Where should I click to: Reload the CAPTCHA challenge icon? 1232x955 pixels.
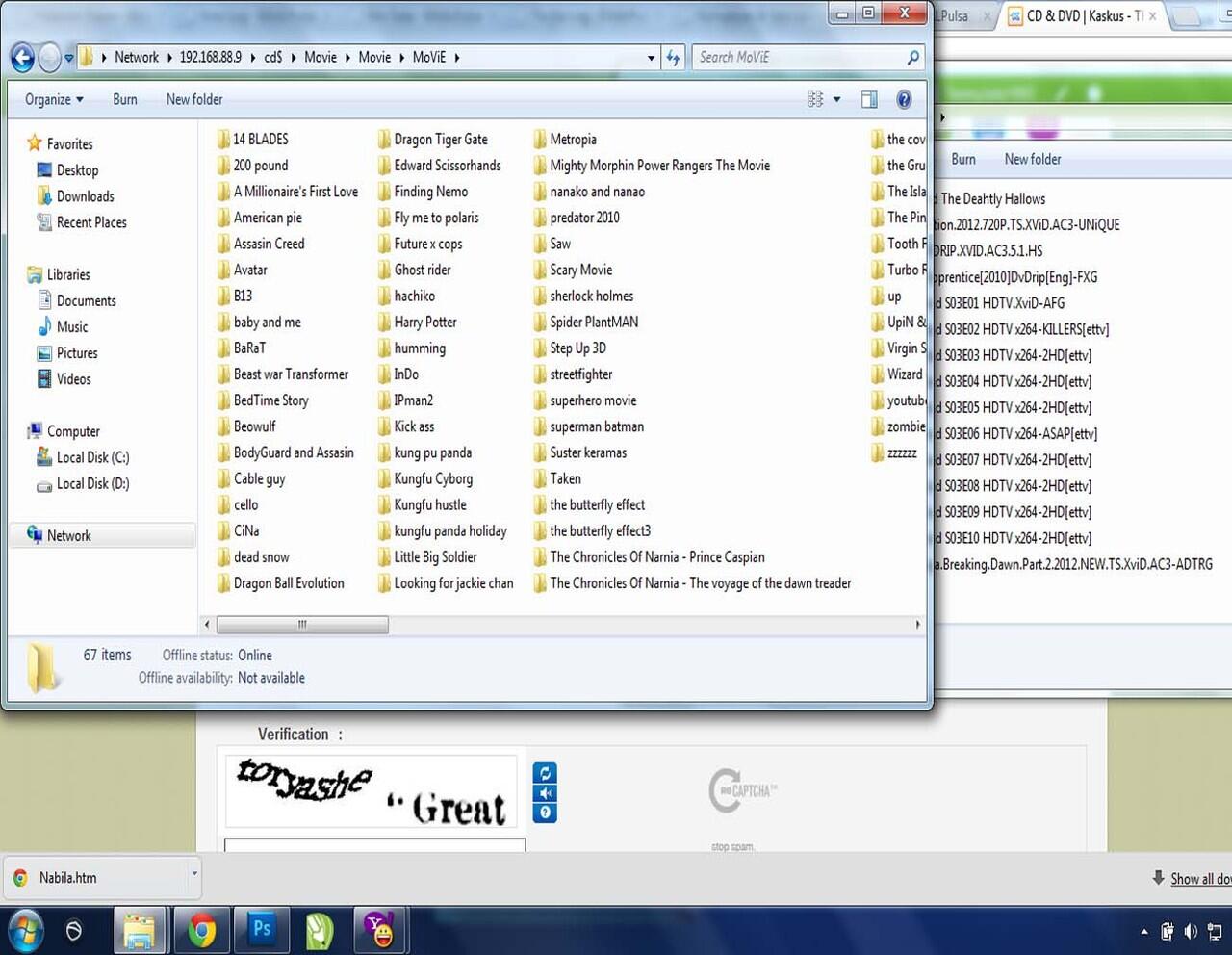point(545,773)
